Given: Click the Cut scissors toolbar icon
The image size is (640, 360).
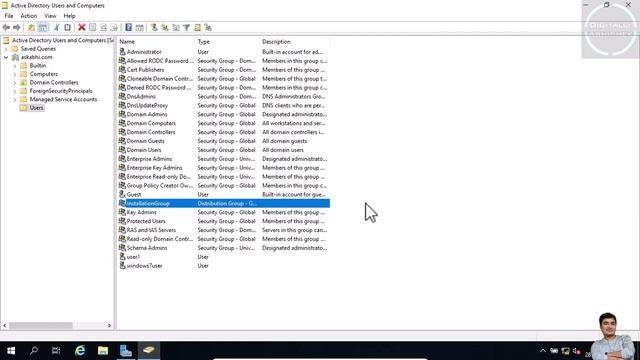Looking at the screenshot, I should point(56,27).
